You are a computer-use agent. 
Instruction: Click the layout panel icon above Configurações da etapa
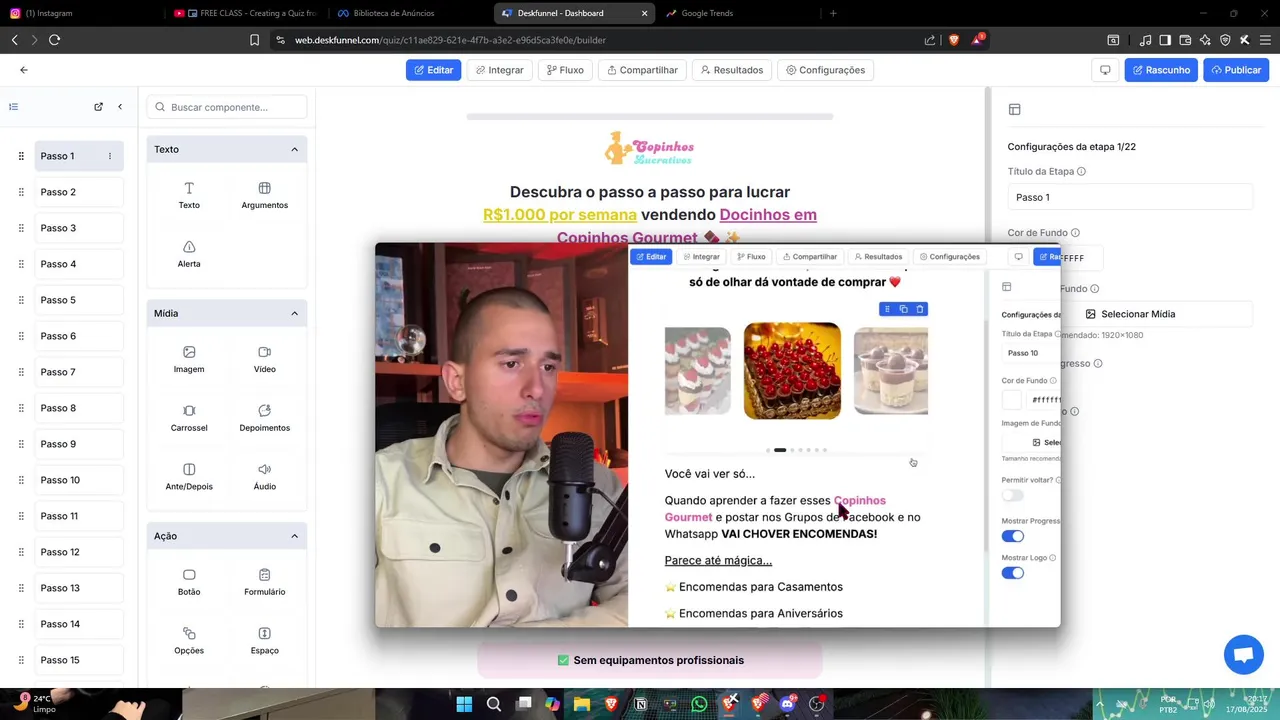pos(1014,110)
